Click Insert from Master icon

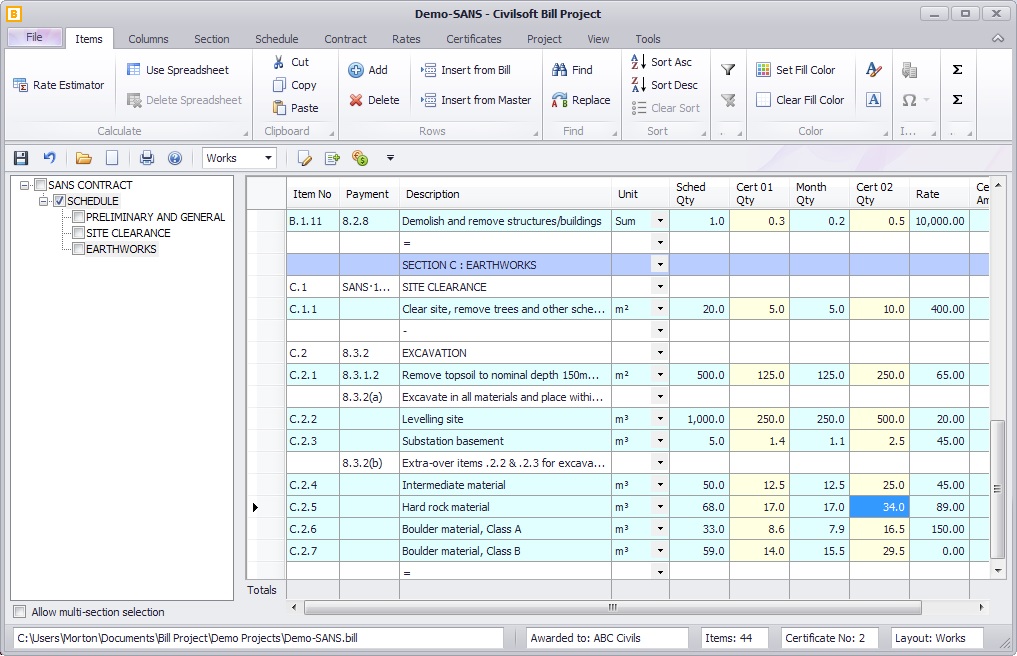428,100
